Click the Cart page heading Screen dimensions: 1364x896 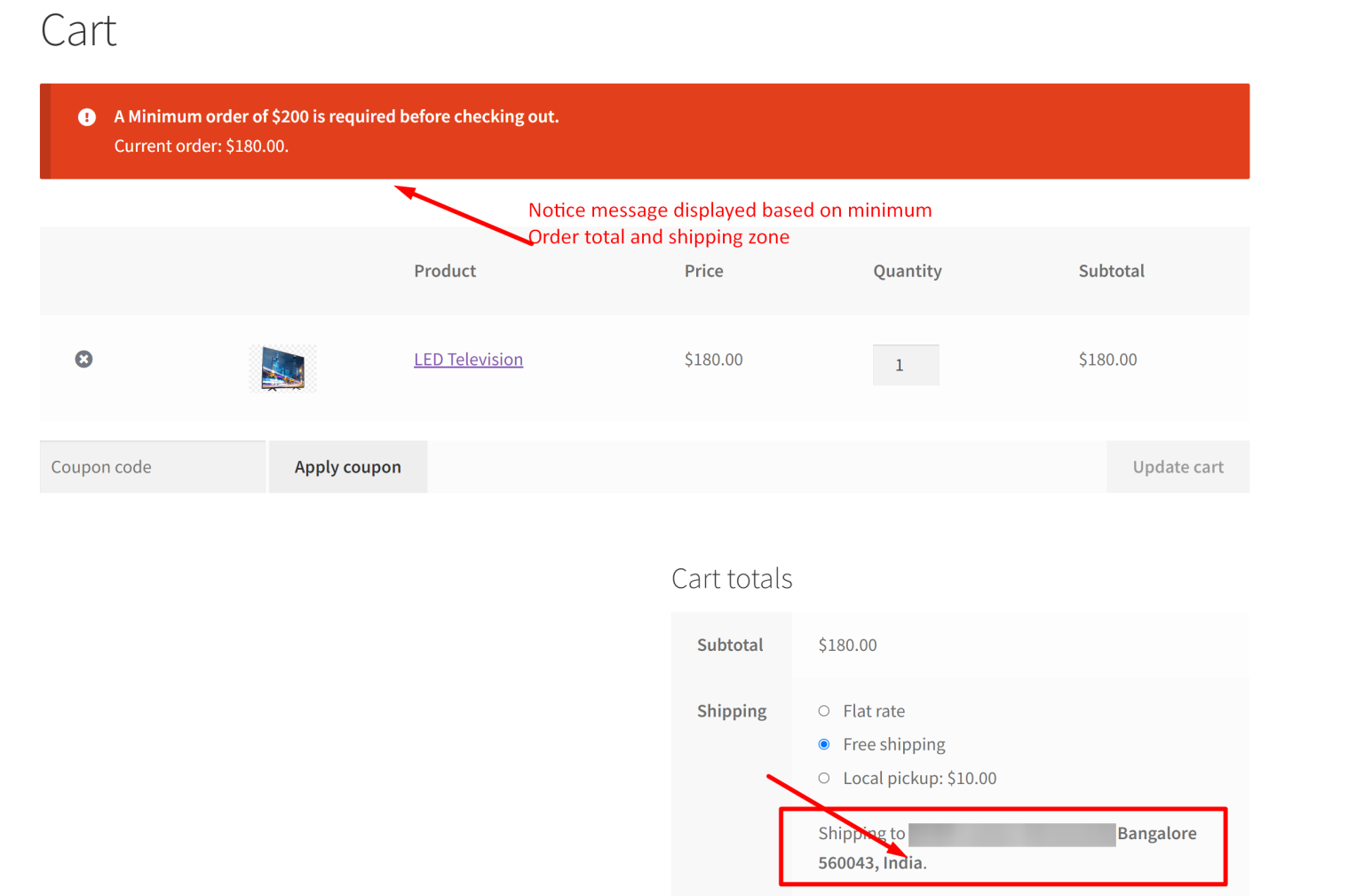[x=78, y=29]
